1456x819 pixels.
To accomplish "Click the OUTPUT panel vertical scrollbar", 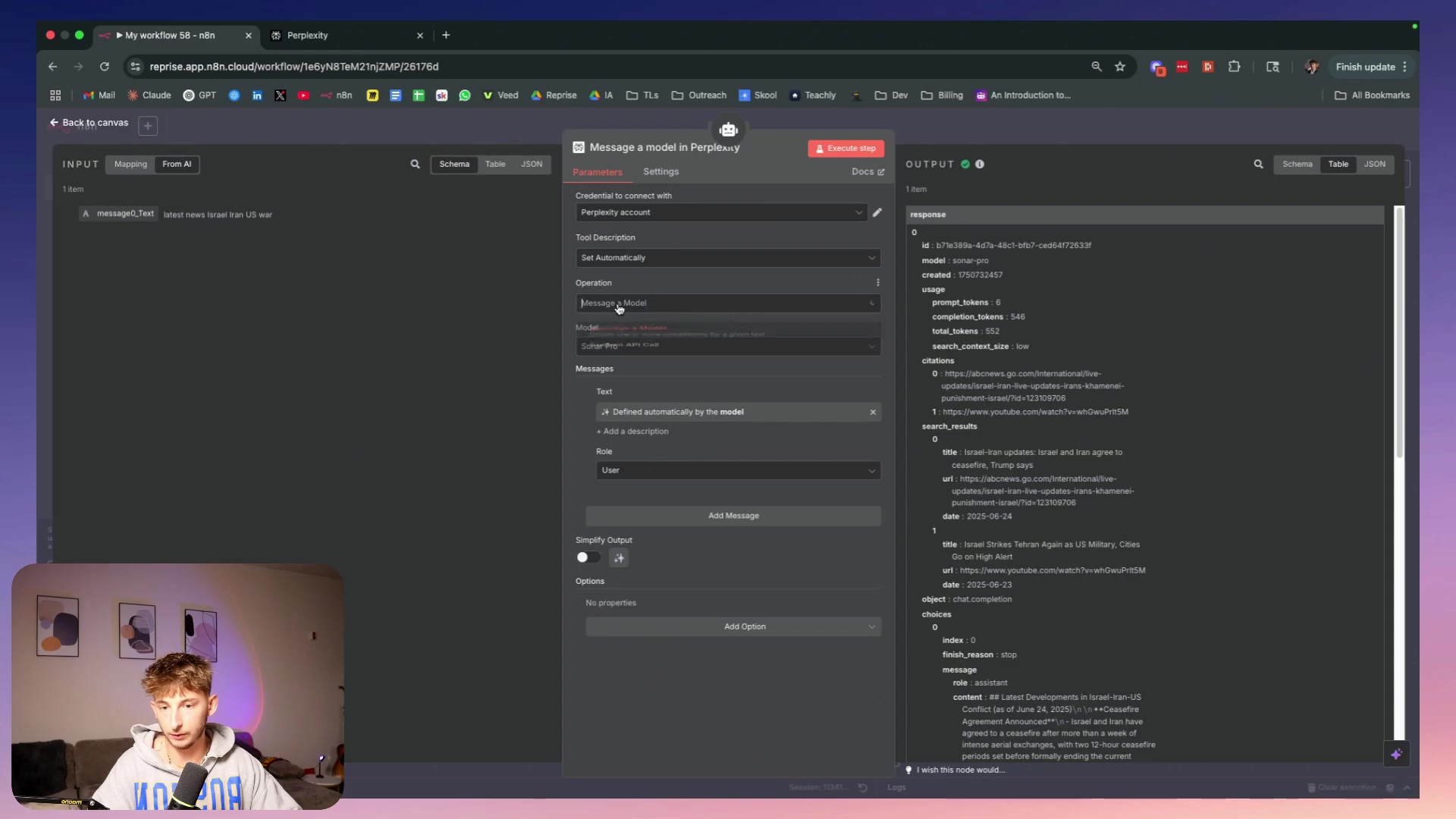I will click(x=1399, y=332).
